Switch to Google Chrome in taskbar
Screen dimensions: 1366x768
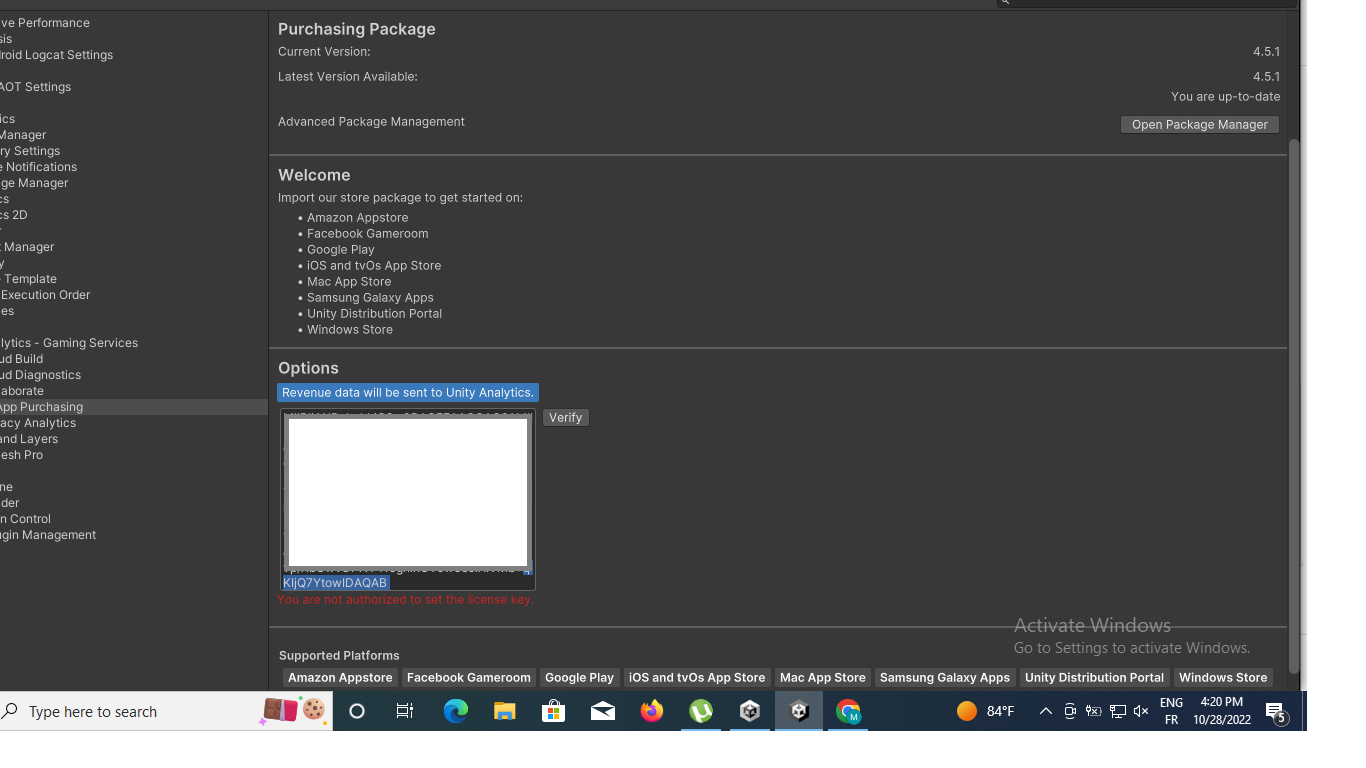848,711
